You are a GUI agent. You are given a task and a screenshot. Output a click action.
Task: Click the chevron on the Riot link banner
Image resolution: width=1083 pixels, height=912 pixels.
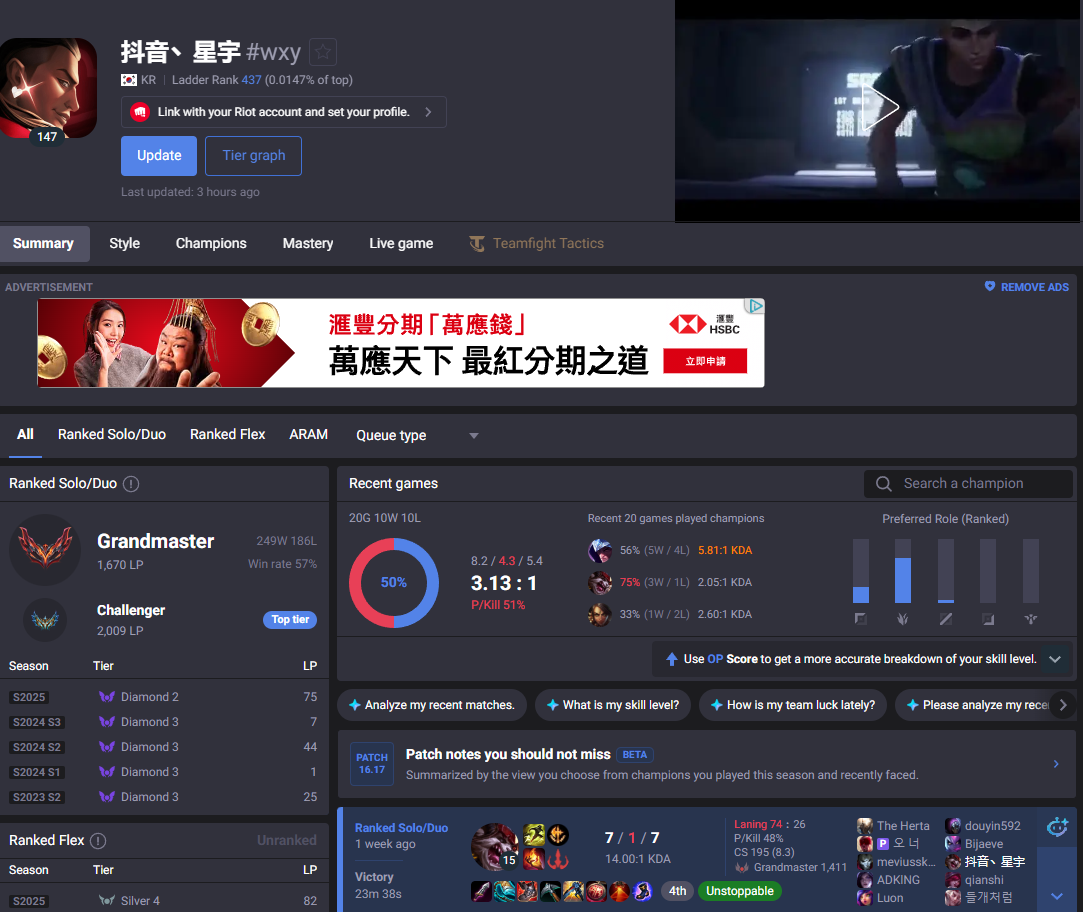click(x=428, y=112)
